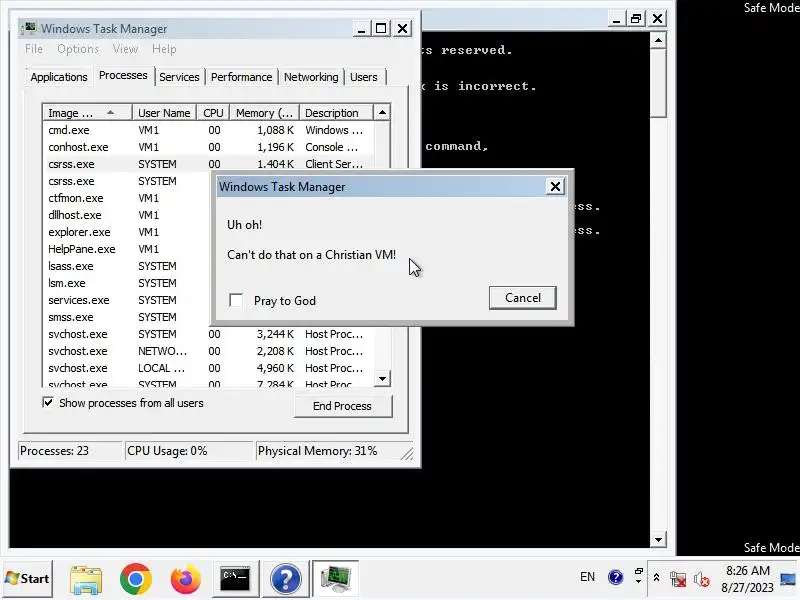This screenshot has width=800, height=600.
Task: Open the Services tab
Action: pyautogui.click(x=179, y=77)
